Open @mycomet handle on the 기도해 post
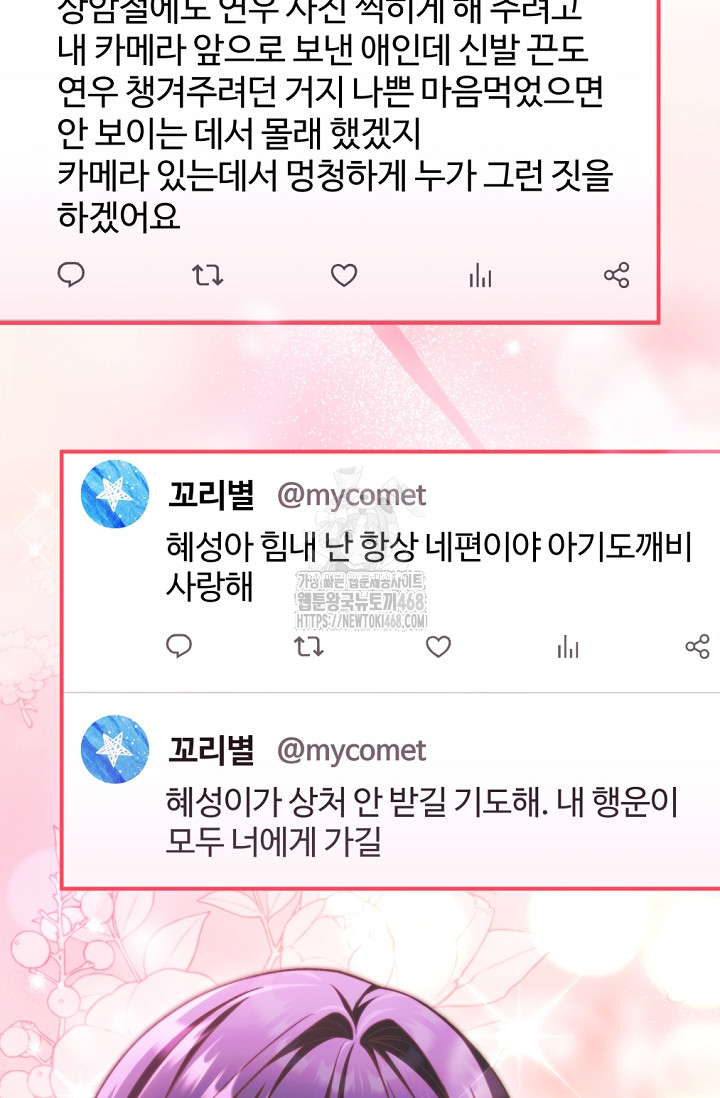The height and width of the screenshot is (1098, 720). (352, 751)
